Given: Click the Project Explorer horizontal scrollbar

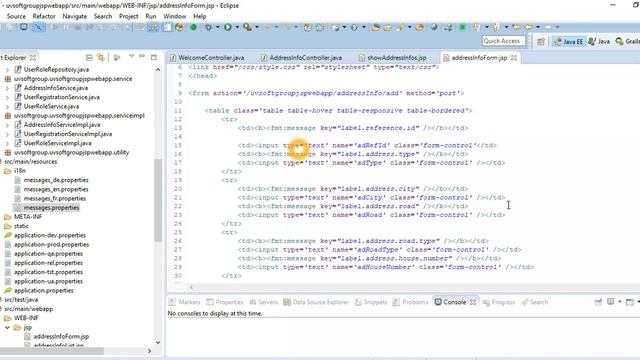Looking at the screenshot, I should click(x=52, y=351).
